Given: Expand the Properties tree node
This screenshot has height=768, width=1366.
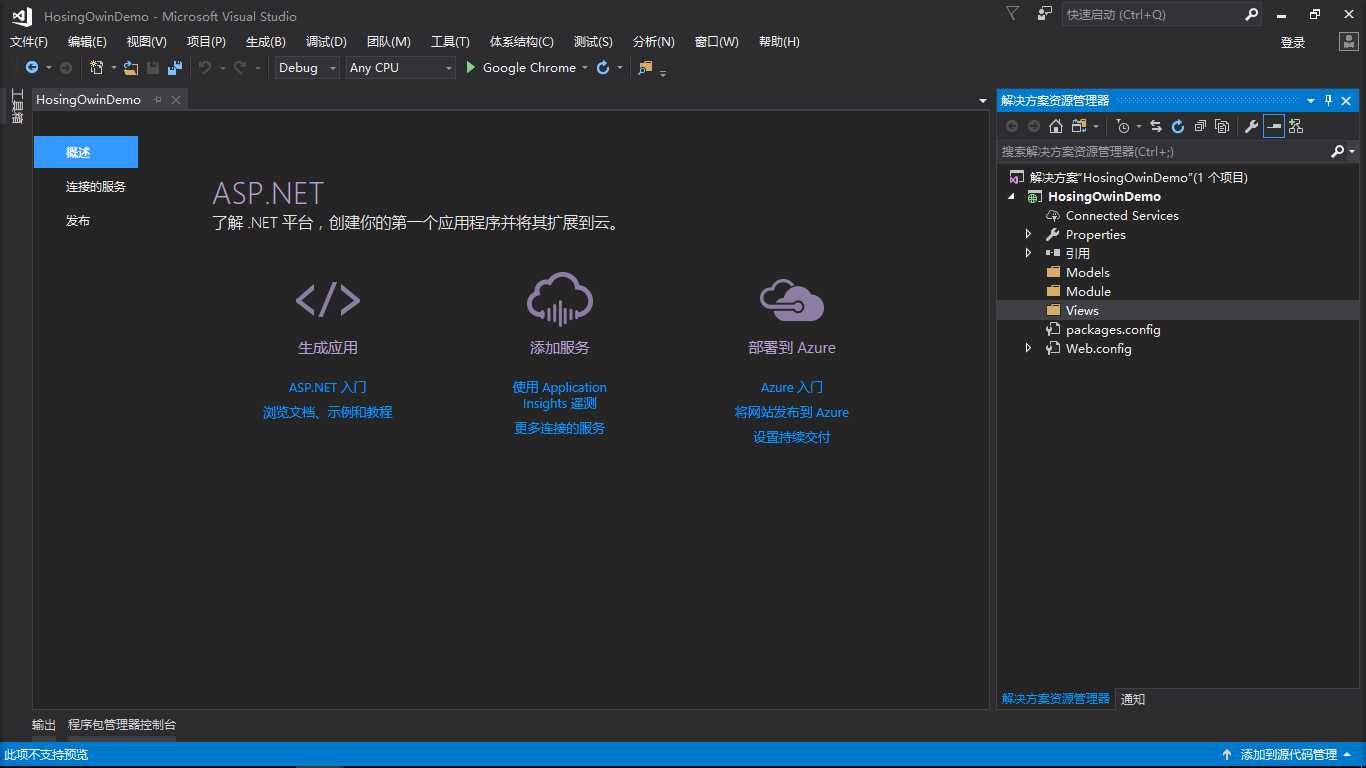Looking at the screenshot, I should point(1028,234).
